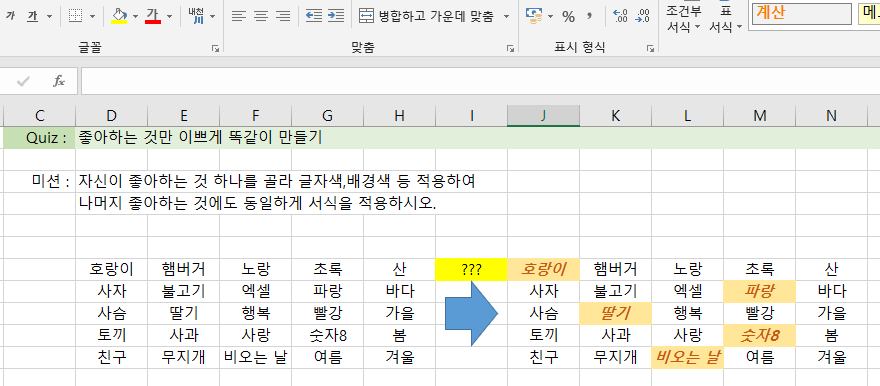Open 글꼴 font dialog launcher
The image size is (880, 386).
[215, 49]
